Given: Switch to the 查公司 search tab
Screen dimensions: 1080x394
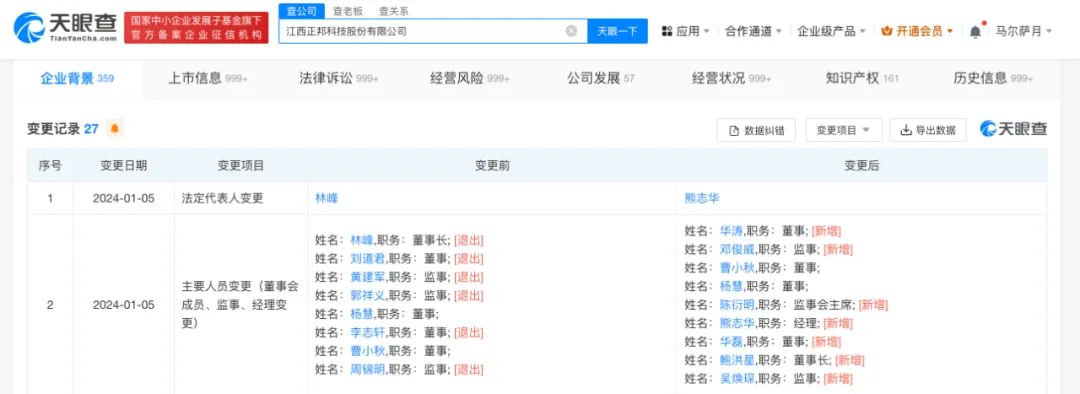Looking at the screenshot, I should pos(302,11).
